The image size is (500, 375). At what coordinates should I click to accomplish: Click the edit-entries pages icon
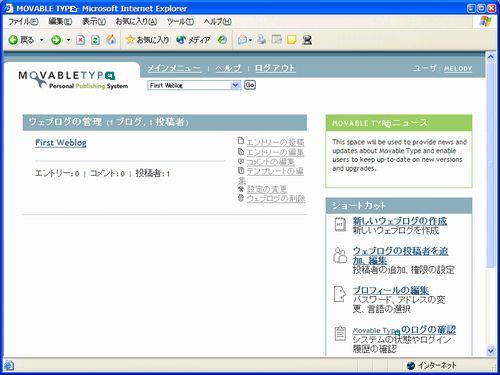[x=241, y=152]
